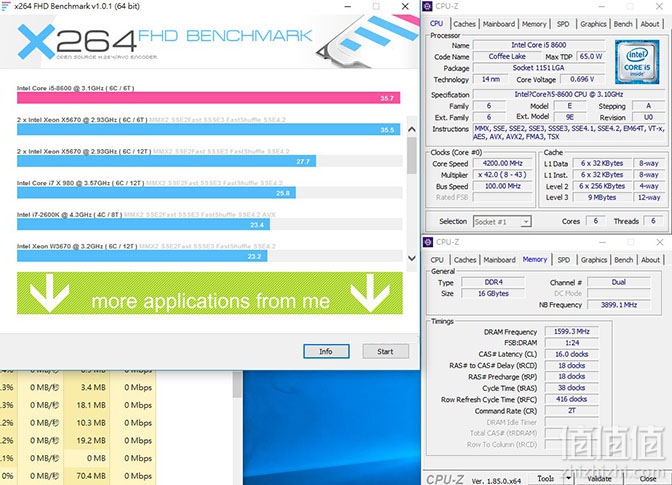This screenshot has width=672, height=485.
Task: Open Graphics tab in bottom CPU-Z window
Action: point(594,260)
